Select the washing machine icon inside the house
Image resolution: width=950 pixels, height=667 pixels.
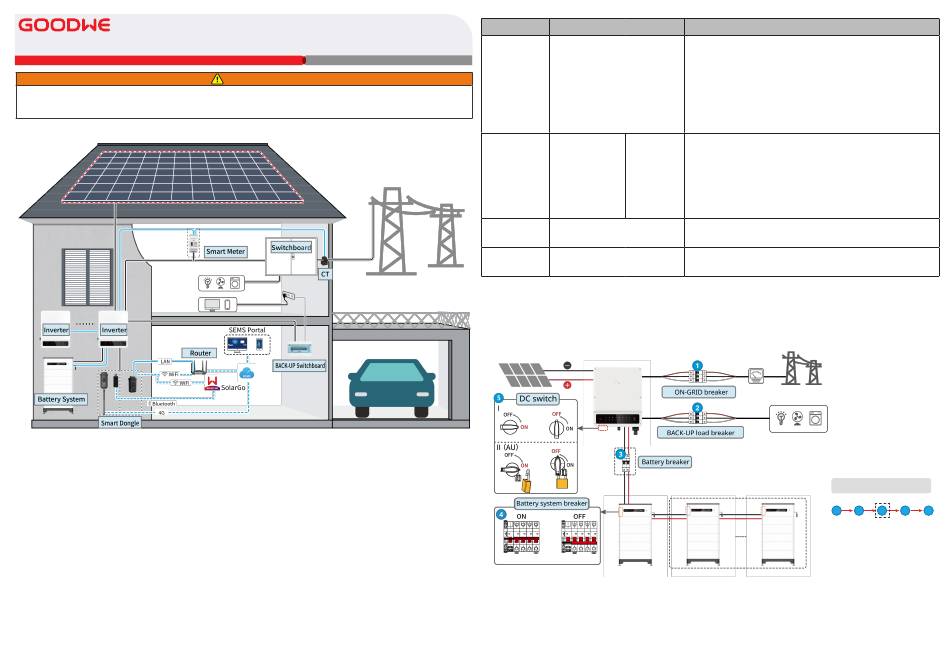235,283
